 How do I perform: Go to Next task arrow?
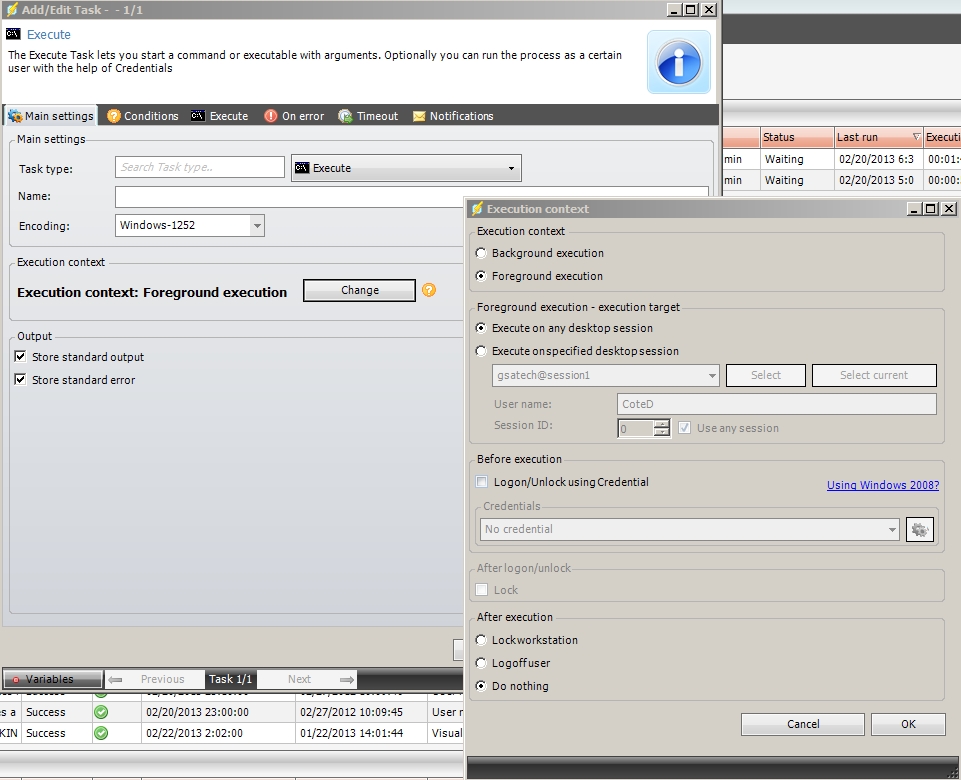click(x=346, y=679)
